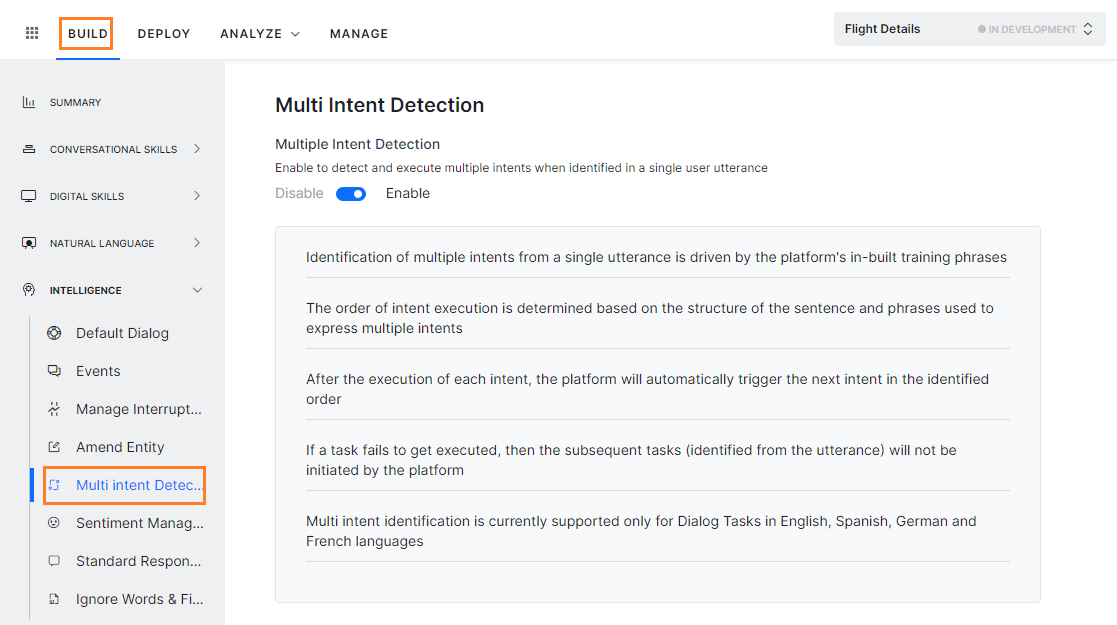
Task: Click the Default Dialog globe icon
Action: [56, 332]
